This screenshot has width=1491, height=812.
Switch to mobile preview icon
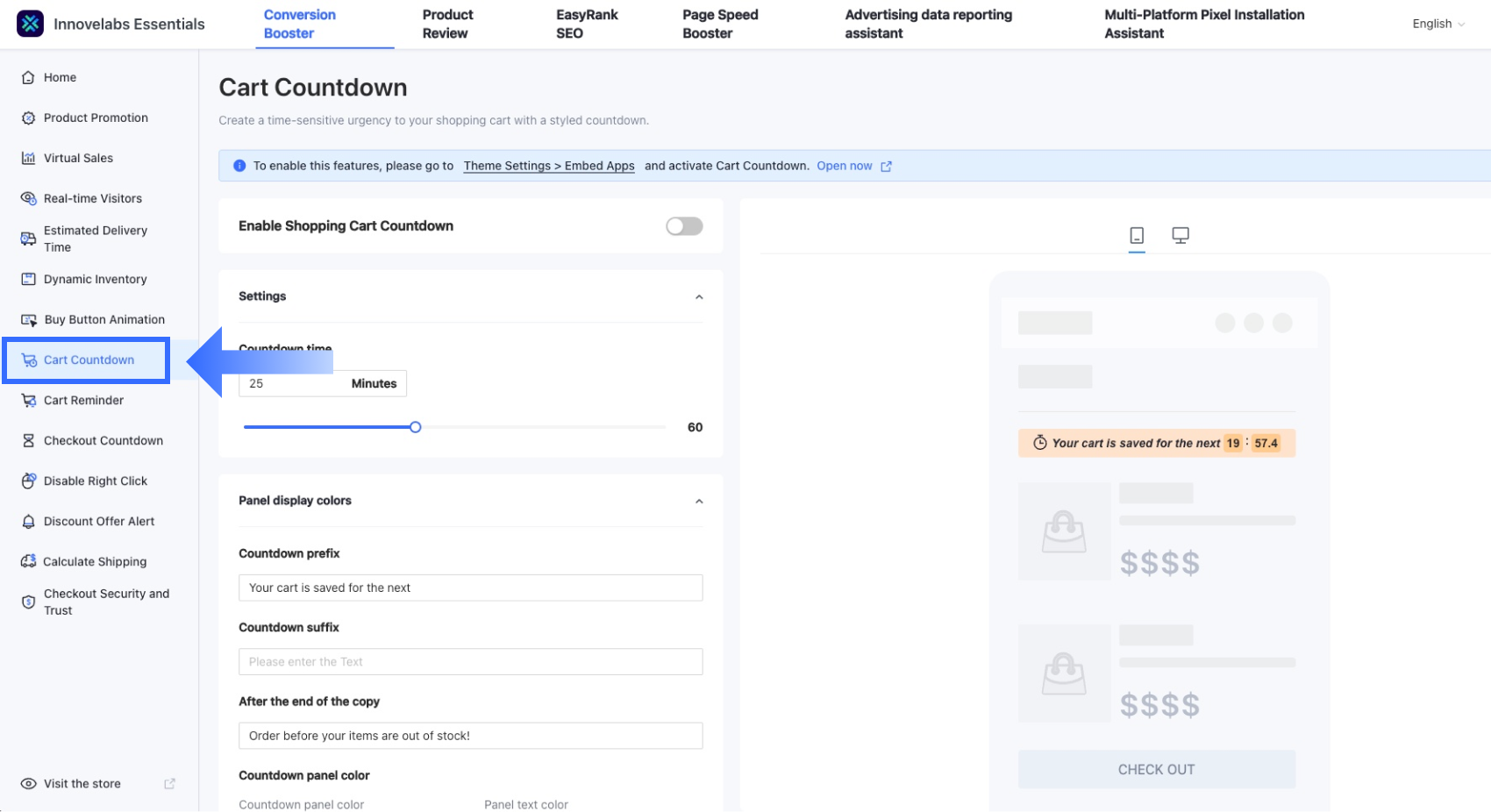(x=1137, y=235)
